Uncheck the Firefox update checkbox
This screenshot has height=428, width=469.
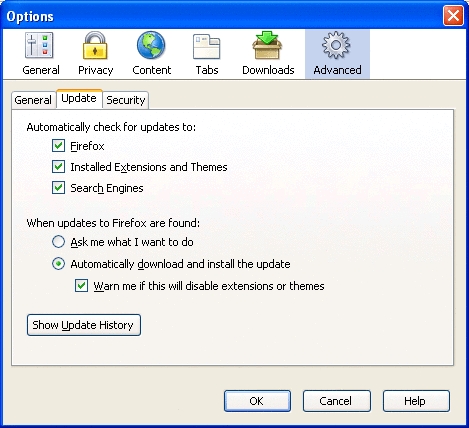pyautogui.click(x=58, y=146)
